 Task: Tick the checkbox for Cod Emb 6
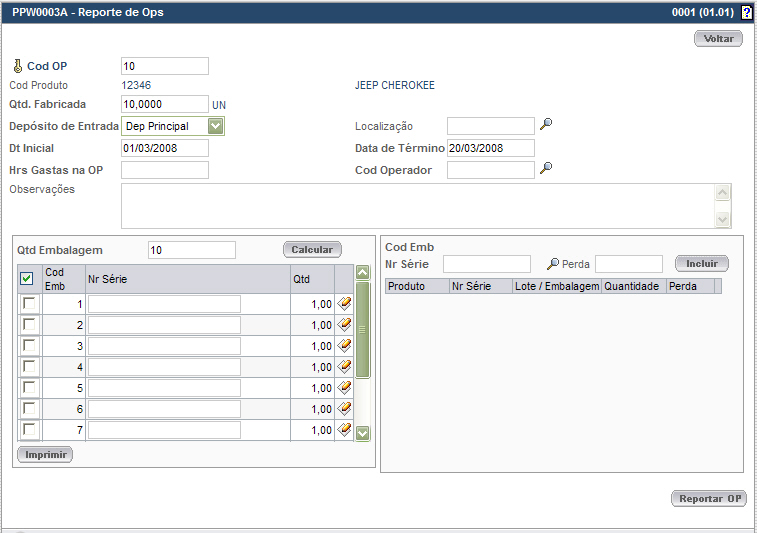point(30,409)
